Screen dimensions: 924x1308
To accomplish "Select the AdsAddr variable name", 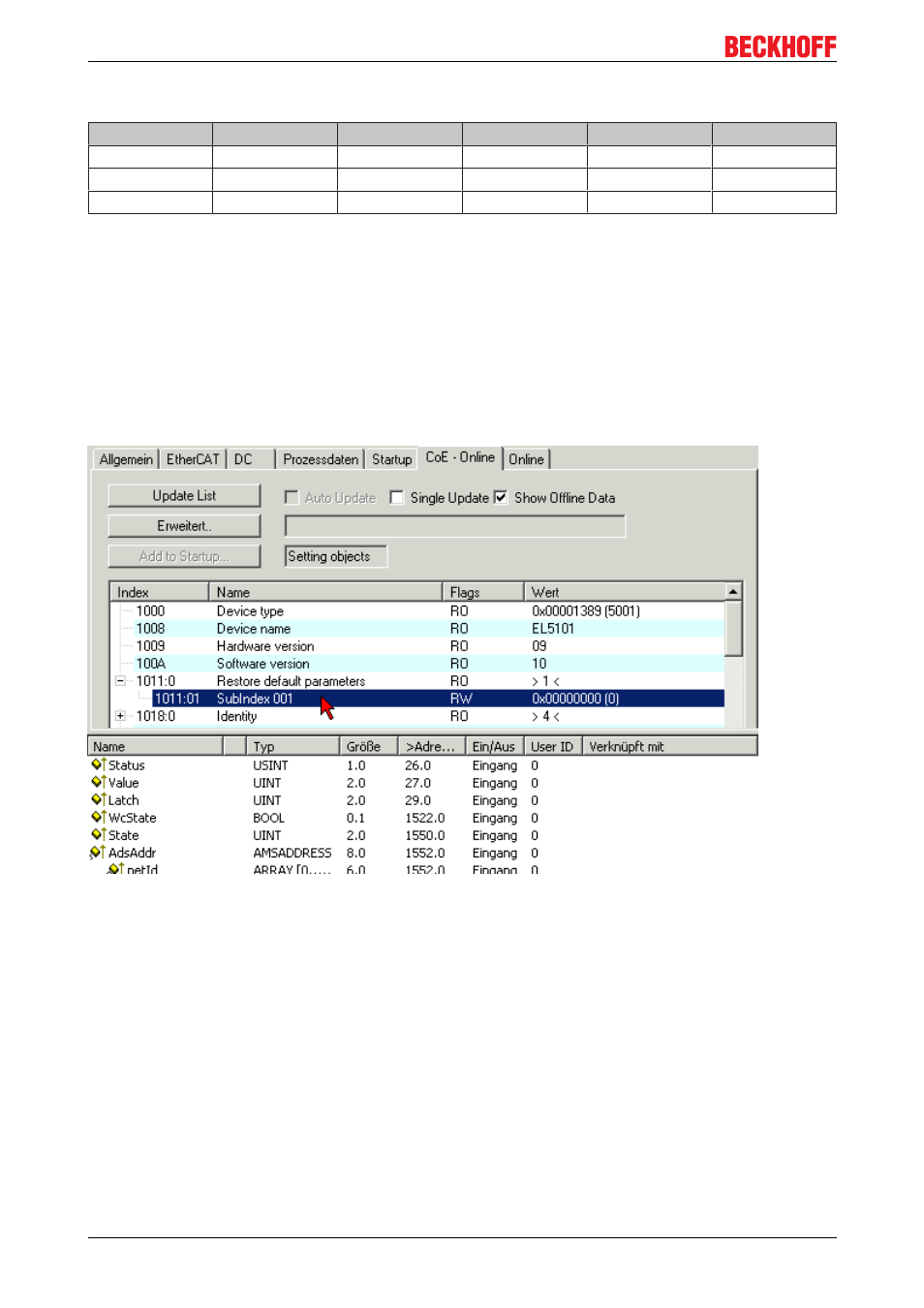I will pos(132,853).
